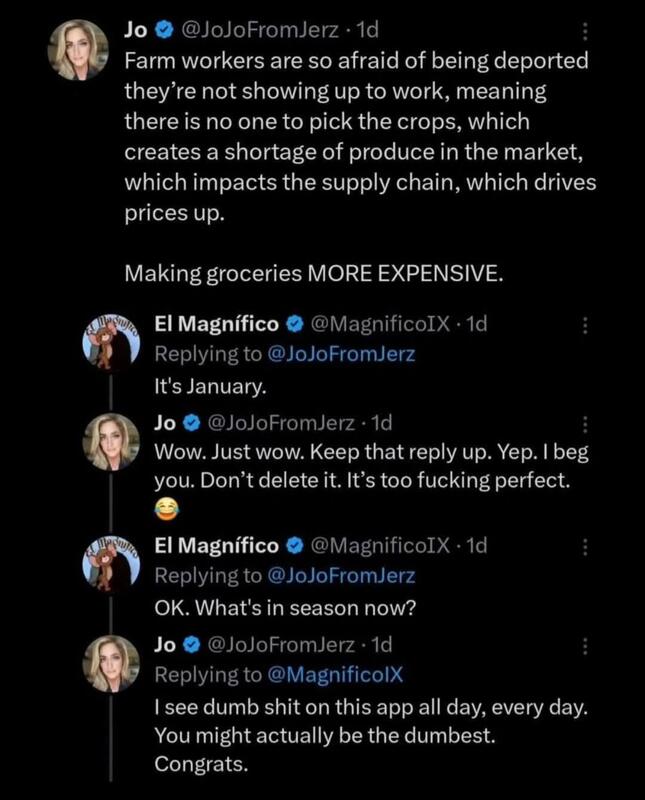This screenshot has height=800, width=645.
Task: Click "El Magnífico" name on "It's January." reply
Action: [217, 324]
